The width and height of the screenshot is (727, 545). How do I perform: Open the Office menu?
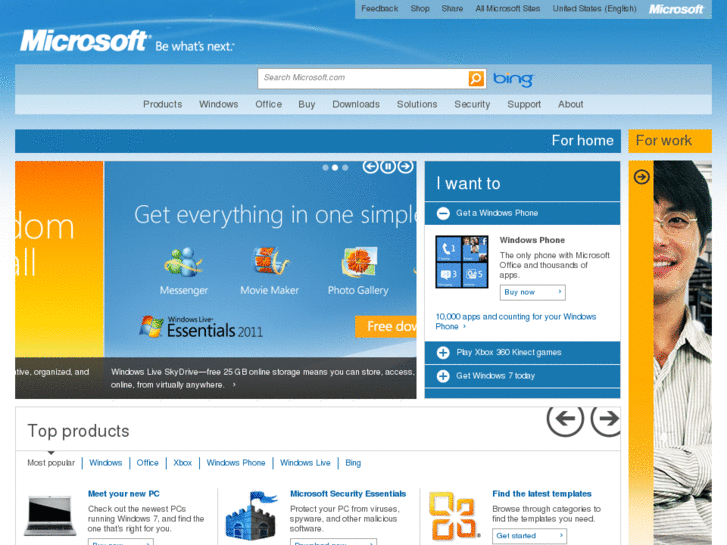(x=268, y=104)
